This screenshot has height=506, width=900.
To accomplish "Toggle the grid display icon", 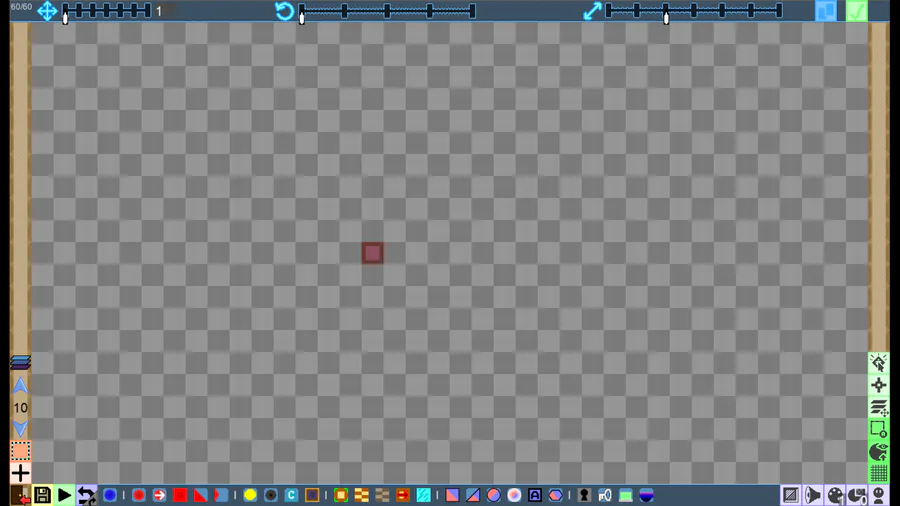I will coord(879,473).
